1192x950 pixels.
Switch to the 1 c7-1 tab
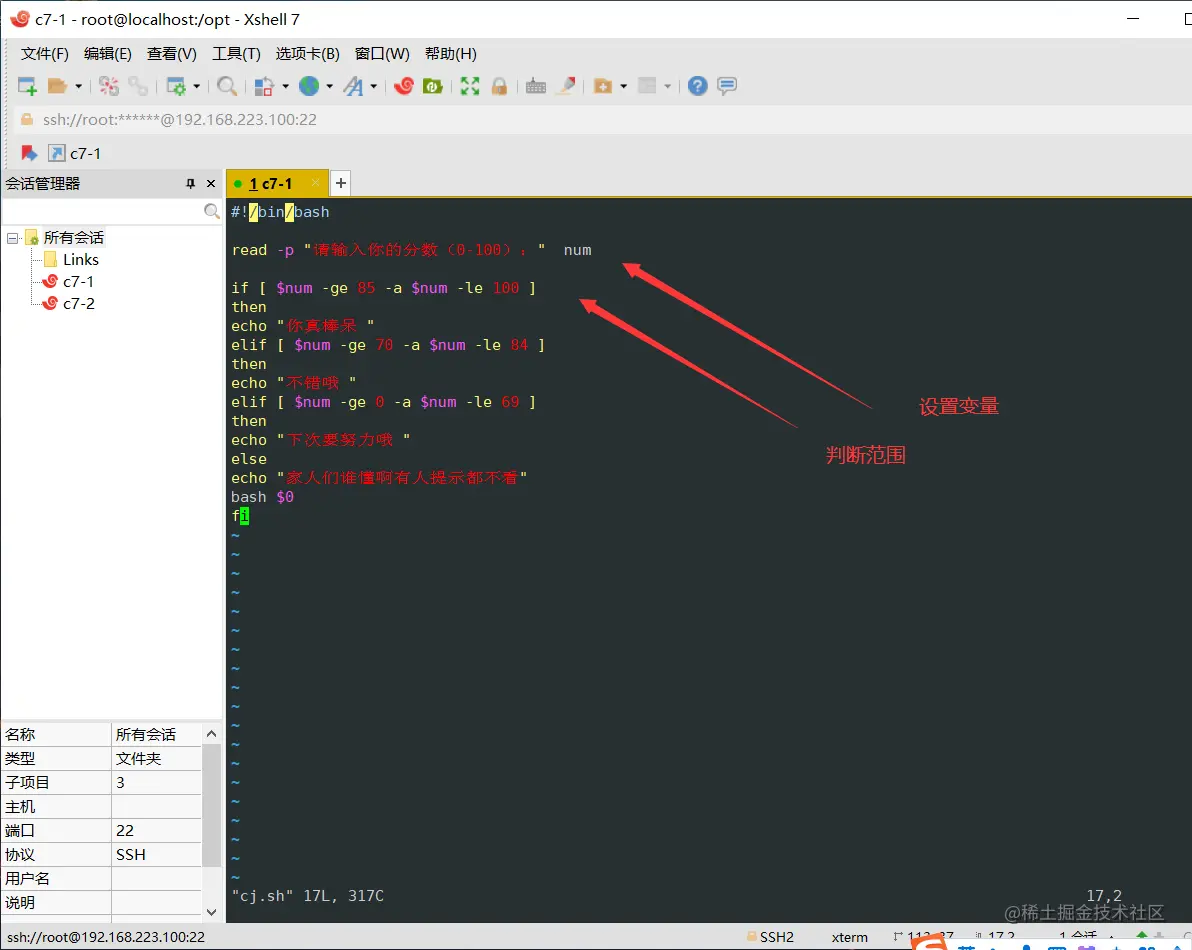(x=271, y=184)
